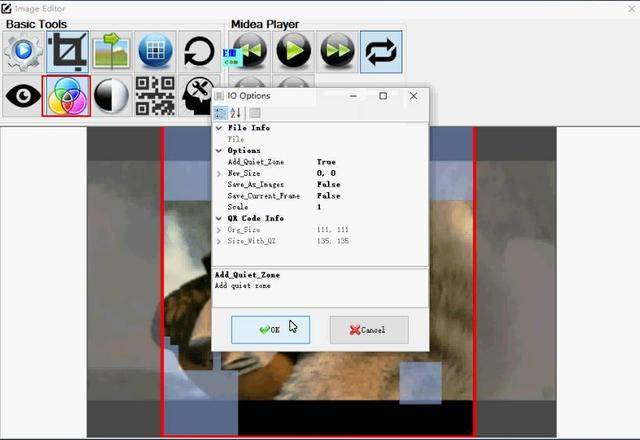The height and width of the screenshot is (440, 640).
Task: Click the head with wrench tools icon
Action: click(x=197, y=96)
